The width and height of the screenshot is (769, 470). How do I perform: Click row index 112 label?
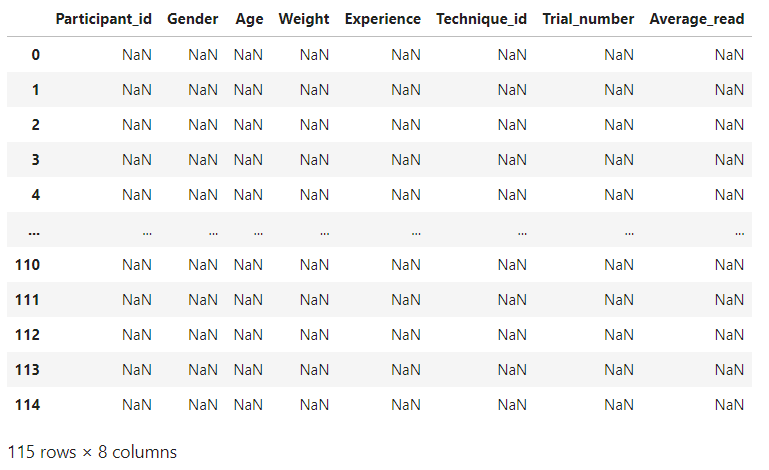pyautogui.click(x=27, y=335)
